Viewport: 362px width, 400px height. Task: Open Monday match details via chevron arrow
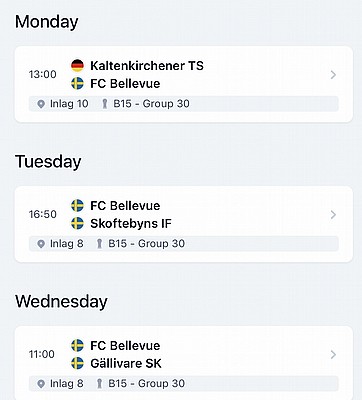click(x=333, y=75)
